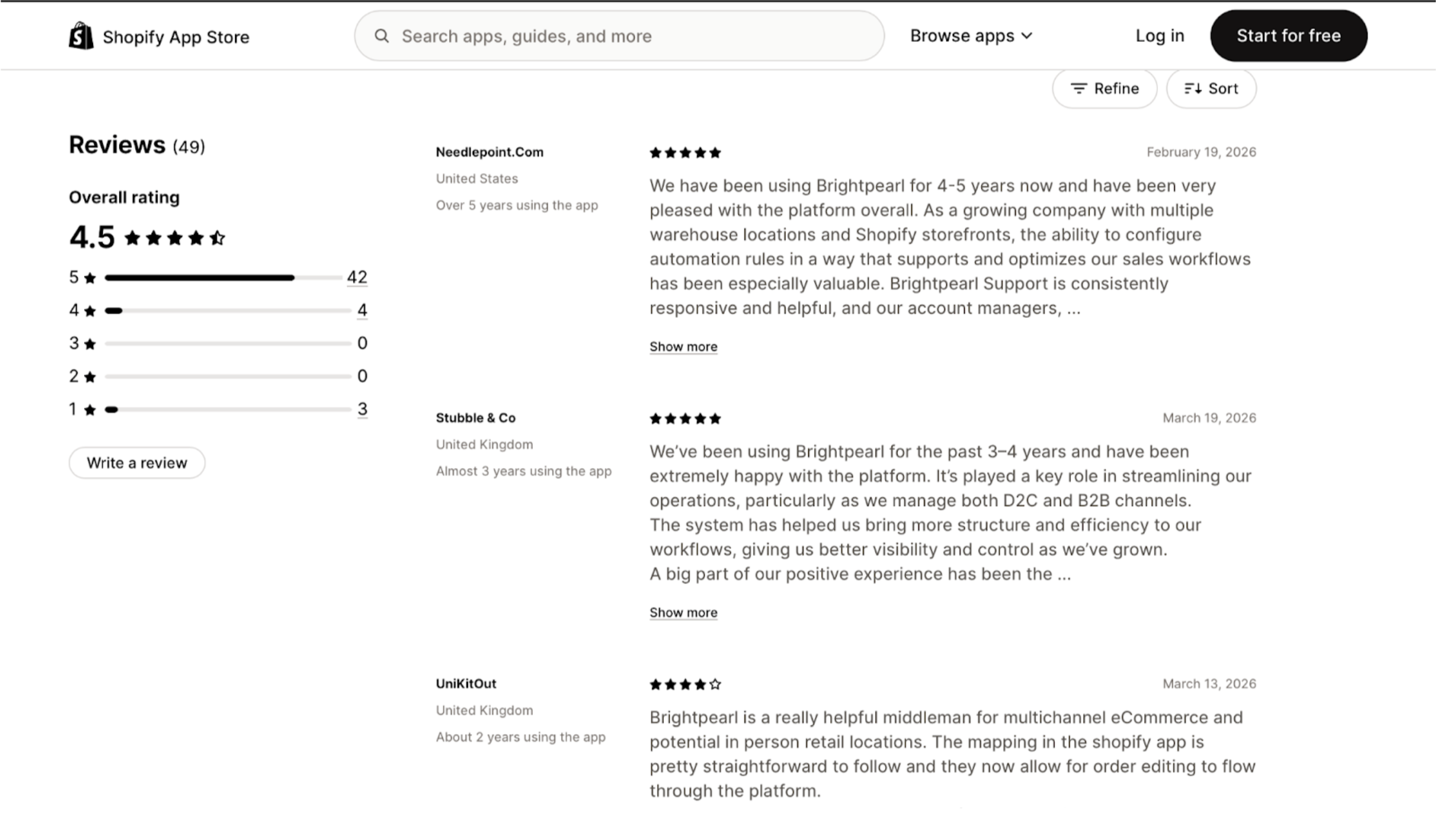Viewport: 1440px width, 840px height.
Task: Expand Needlepoint.Com review with Show more
Action: tap(683, 347)
